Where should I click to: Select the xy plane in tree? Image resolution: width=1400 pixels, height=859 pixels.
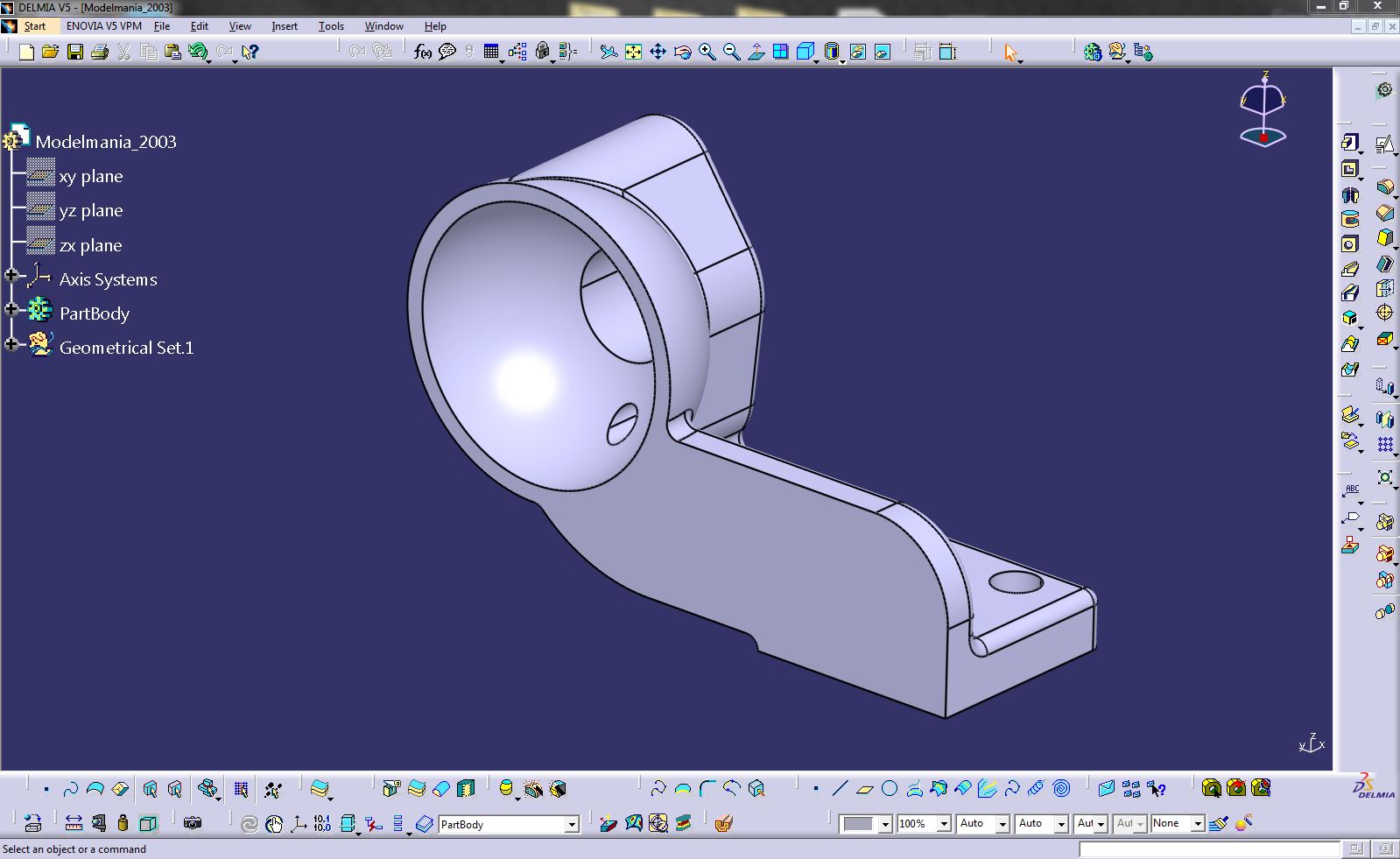[91, 176]
